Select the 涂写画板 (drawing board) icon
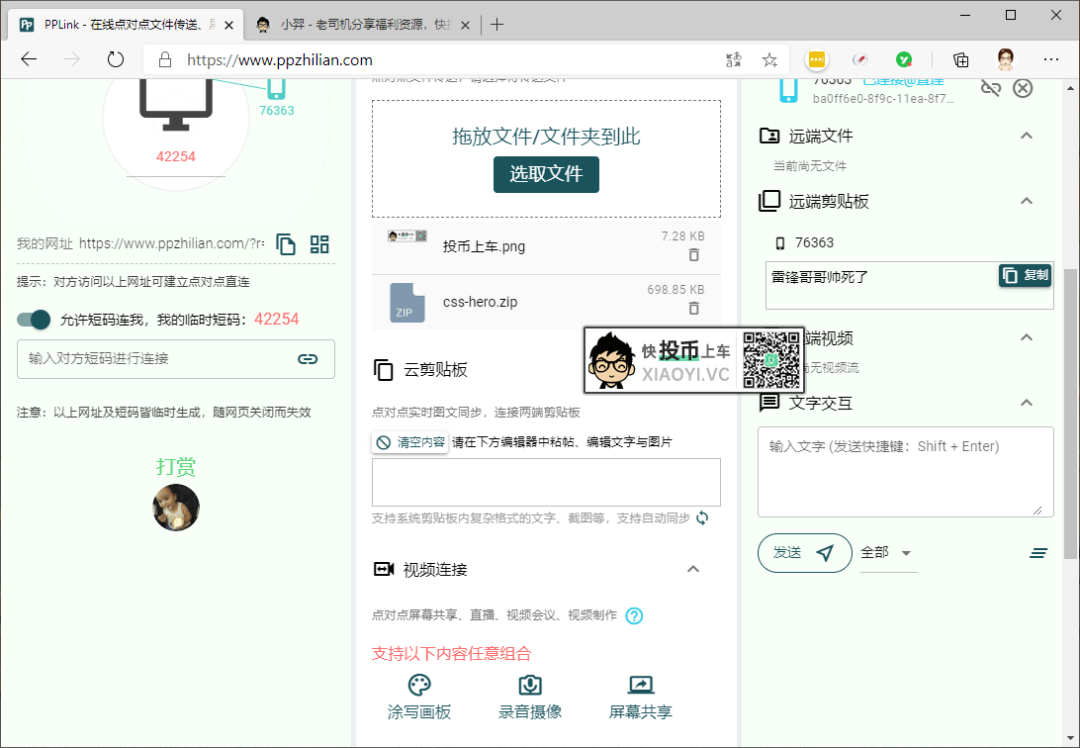Screen dimensions: 1080x748 tap(418, 688)
